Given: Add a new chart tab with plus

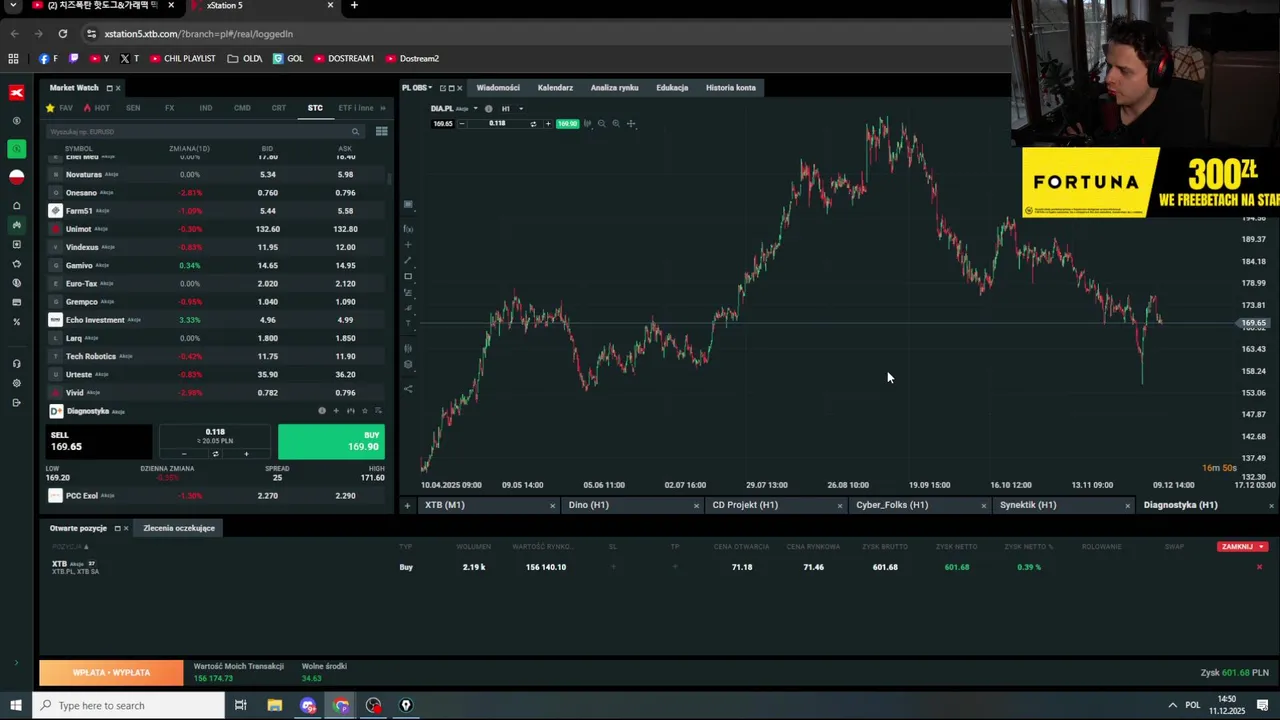Looking at the screenshot, I should coord(407,505).
